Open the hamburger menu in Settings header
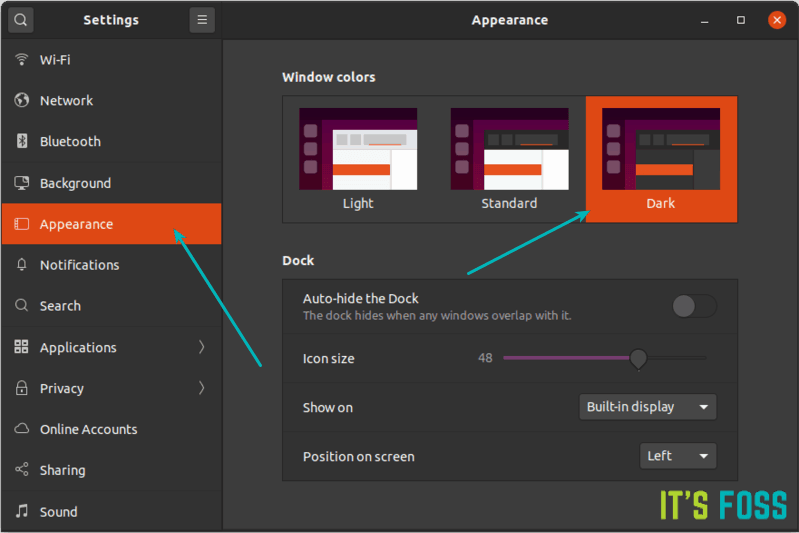The width and height of the screenshot is (799, 533). (202, 20)
